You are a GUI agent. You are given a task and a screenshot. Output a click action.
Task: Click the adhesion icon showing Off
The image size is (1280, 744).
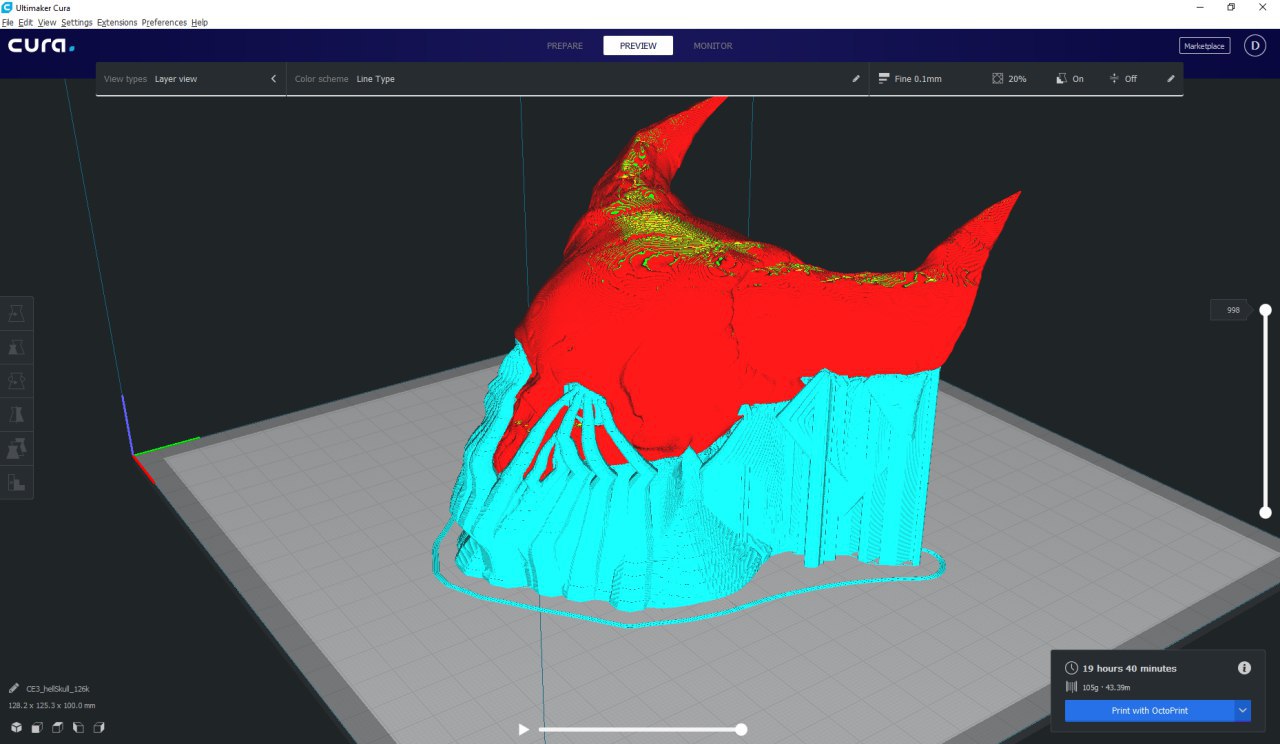click(1114, 78)
